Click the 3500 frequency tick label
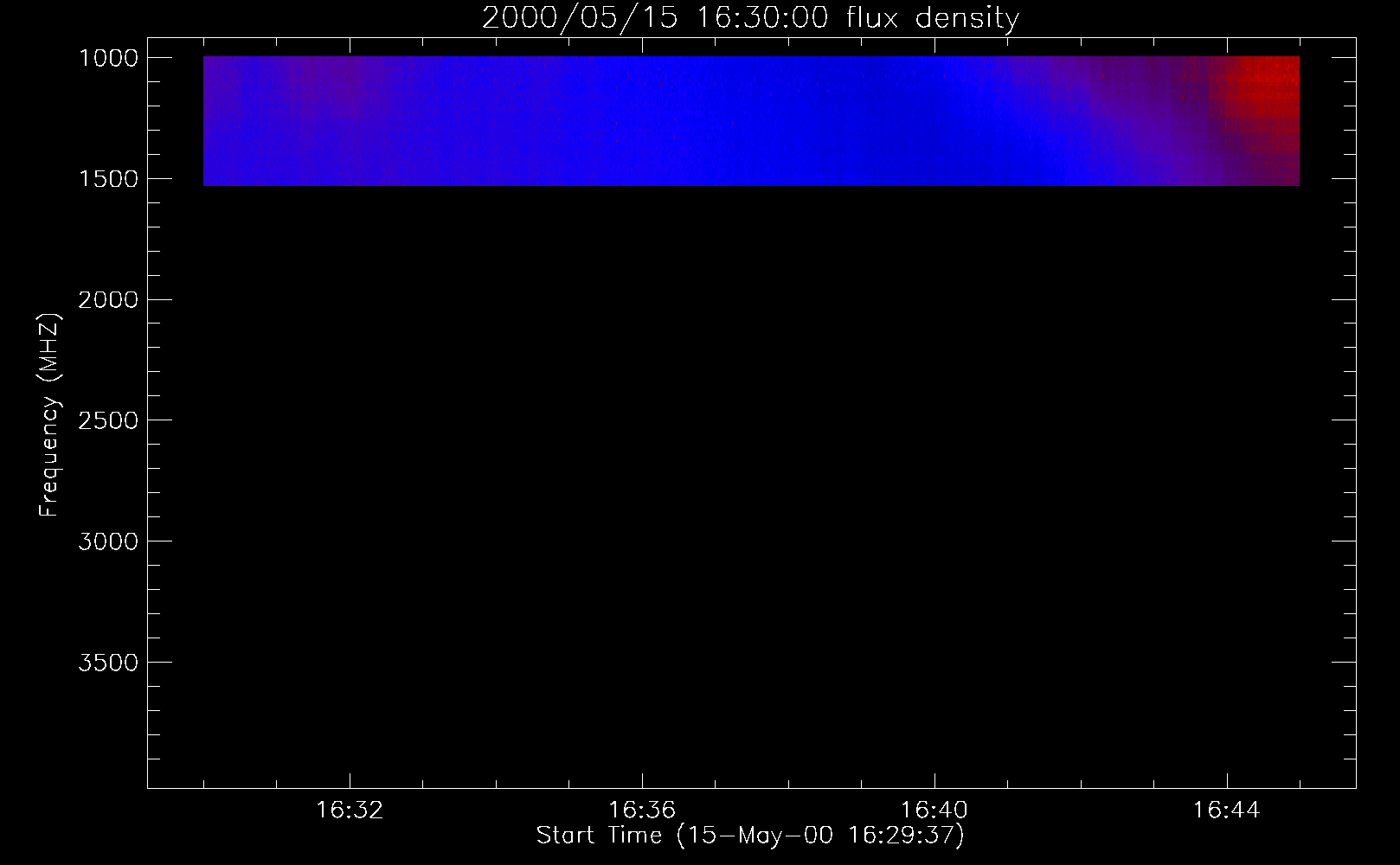This screenshot has height=865, width=1400. (108, 663)
